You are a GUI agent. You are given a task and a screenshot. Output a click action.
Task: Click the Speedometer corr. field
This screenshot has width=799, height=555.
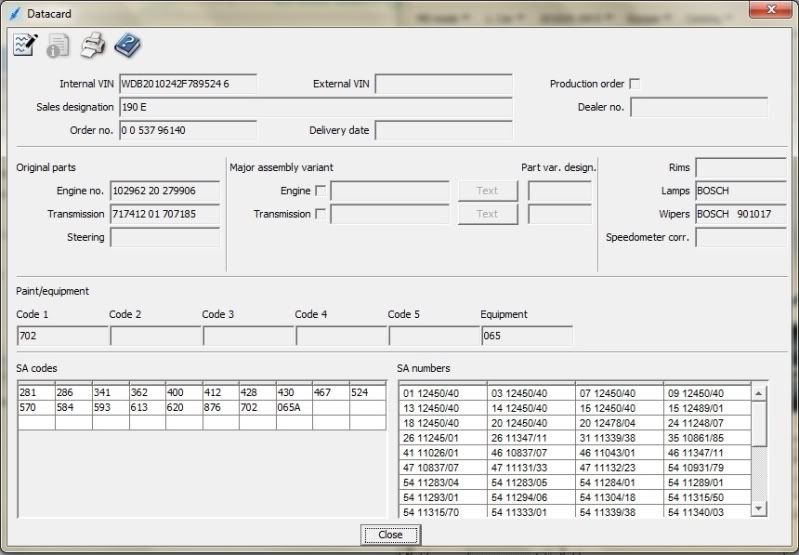pyautogui.click(x=741, y=237)
